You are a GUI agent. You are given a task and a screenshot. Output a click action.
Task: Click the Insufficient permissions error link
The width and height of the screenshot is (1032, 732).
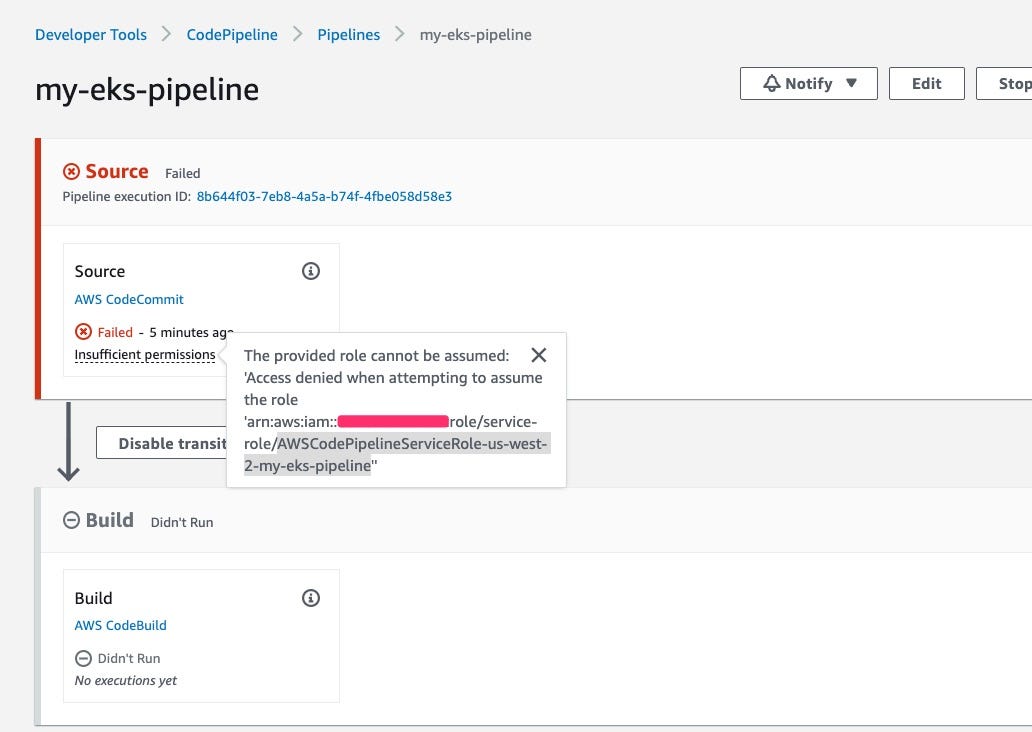[145, 355]
